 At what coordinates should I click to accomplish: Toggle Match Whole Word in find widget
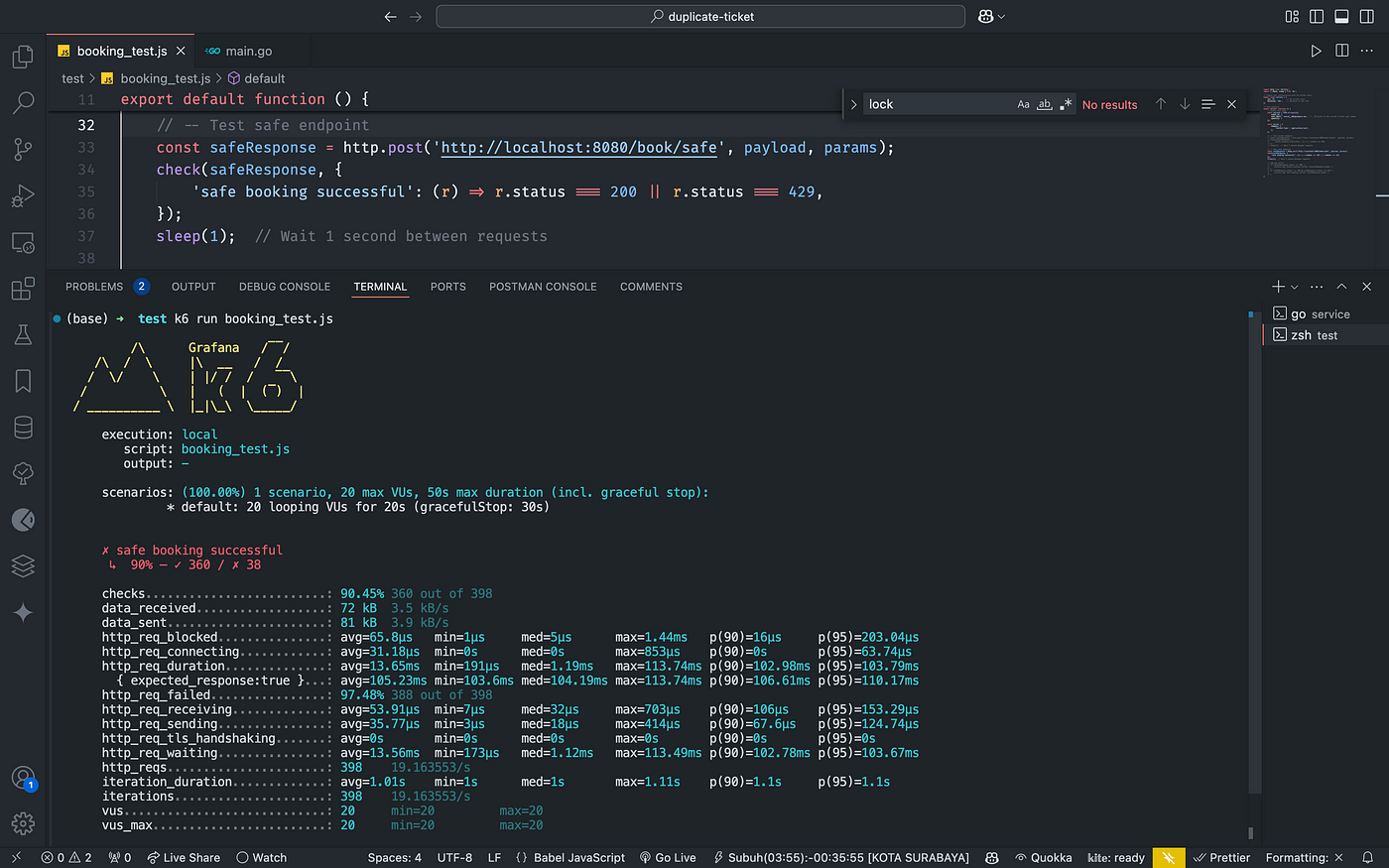(x=1045, y=104)
